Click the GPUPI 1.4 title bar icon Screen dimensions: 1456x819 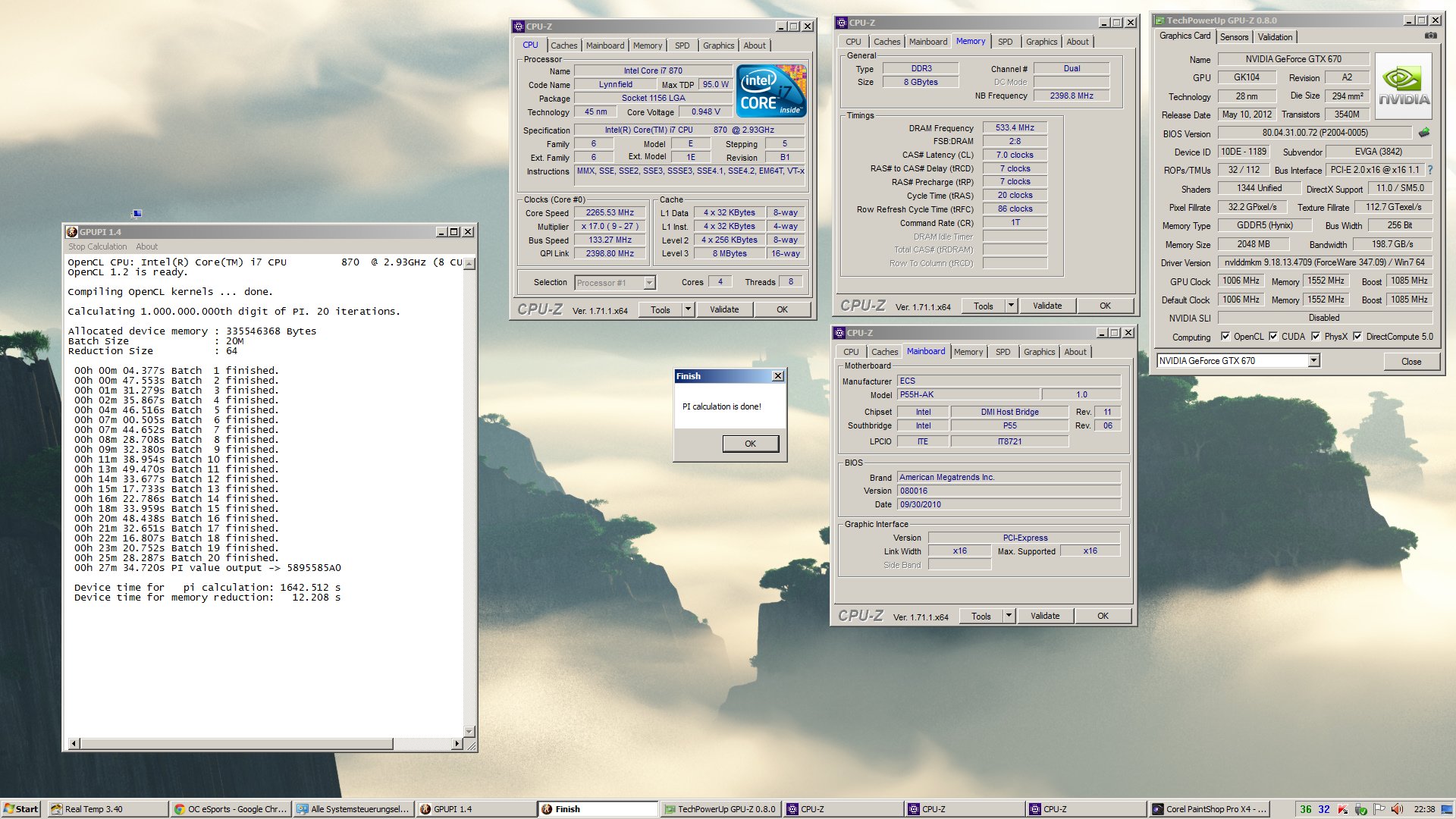point(72,232)
